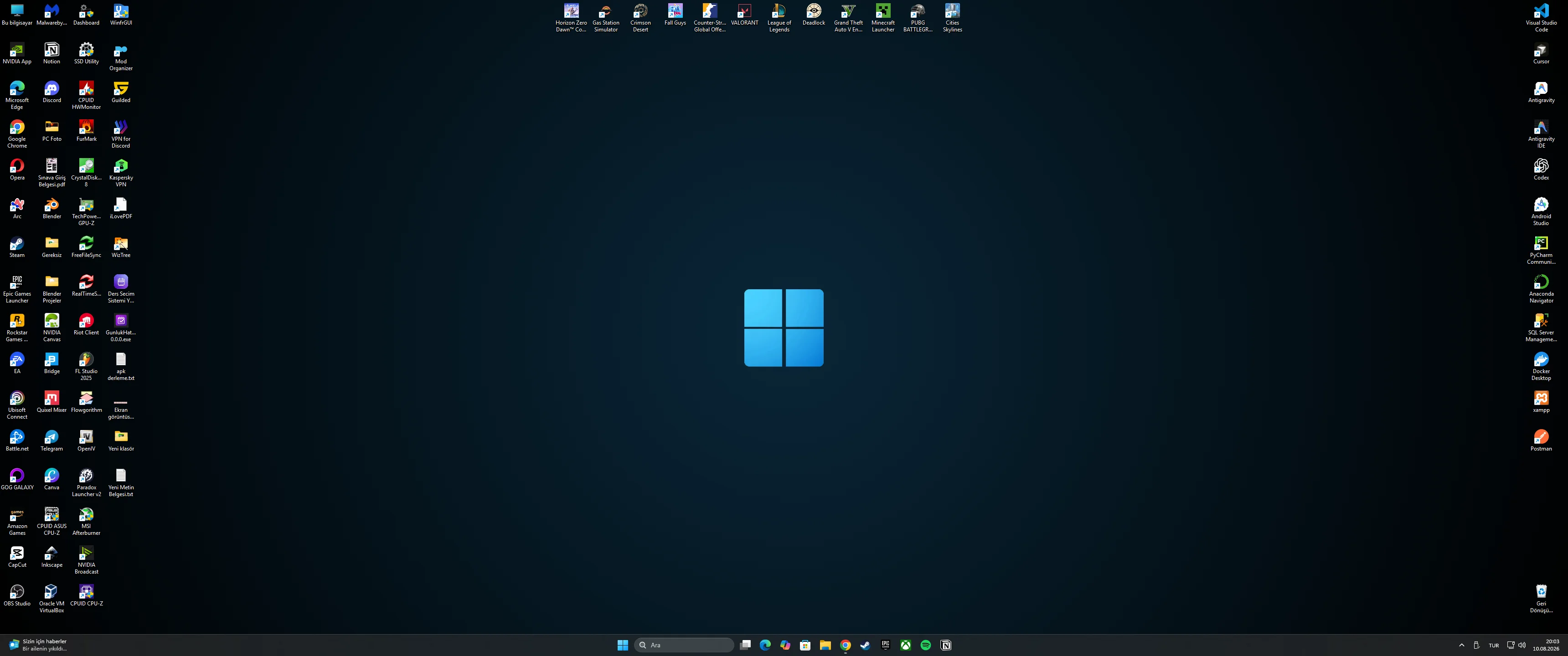Select the Horizon Zero Dawn game shortcut
The image size is (1568, 656).
coord(571,18)
